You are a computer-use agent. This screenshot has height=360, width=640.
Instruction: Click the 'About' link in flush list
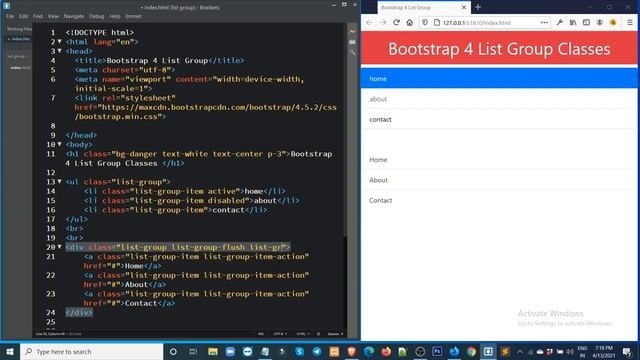tap(499, 180)
